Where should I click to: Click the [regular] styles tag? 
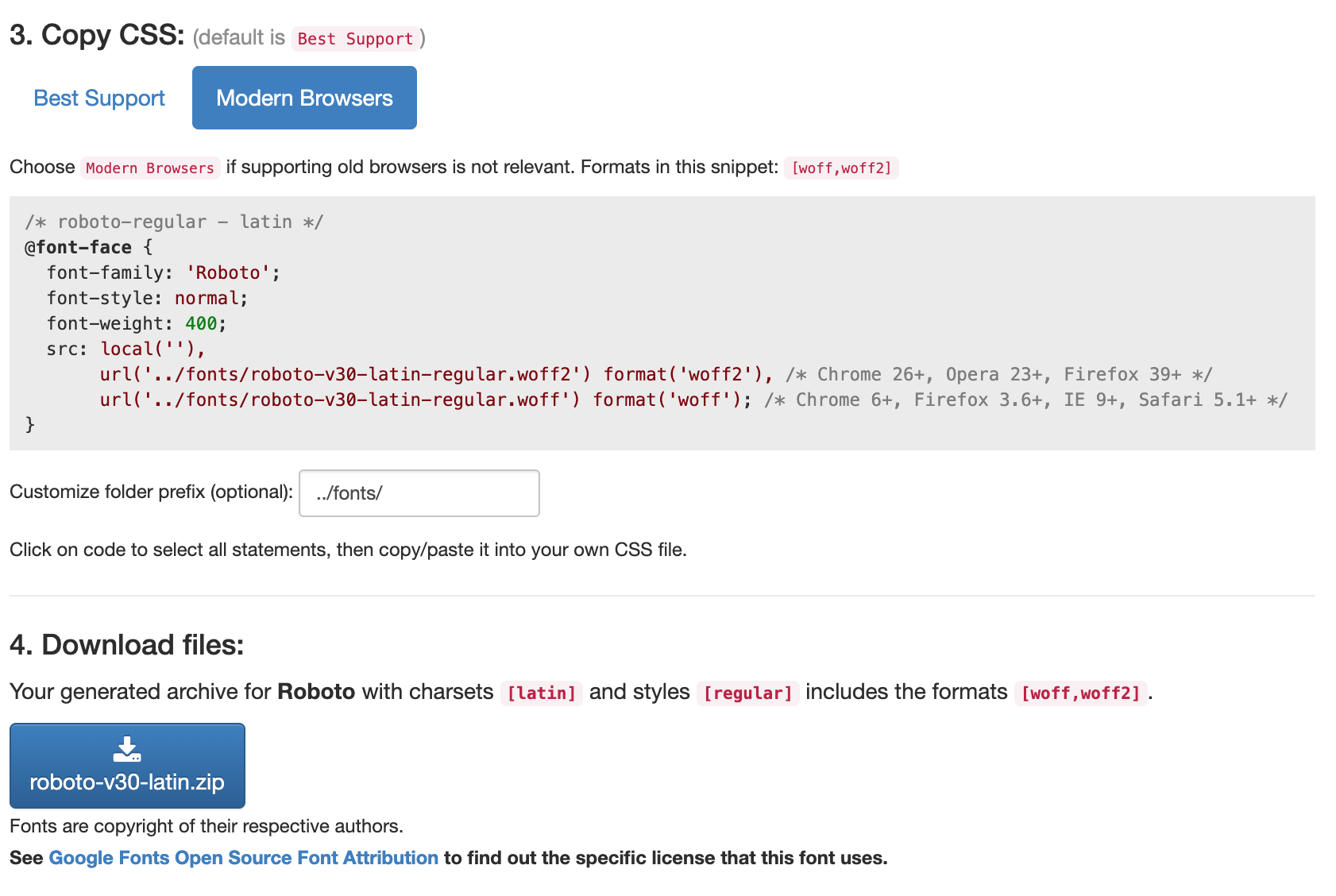pos(748,693)
